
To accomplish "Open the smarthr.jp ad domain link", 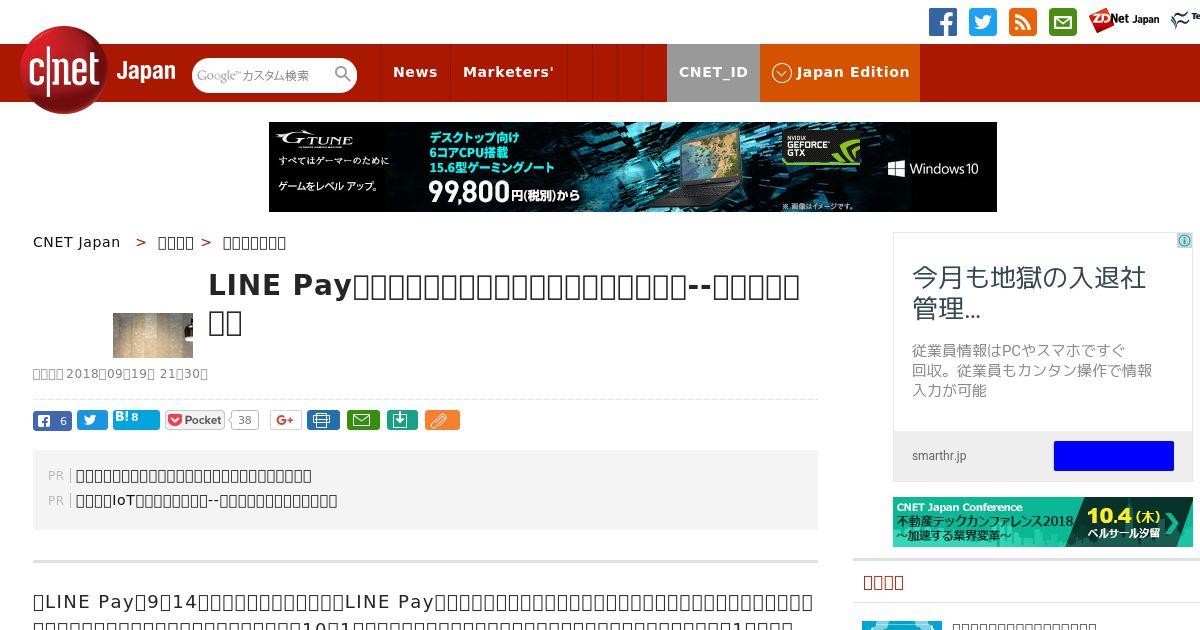I will click(x=939, y=456).
